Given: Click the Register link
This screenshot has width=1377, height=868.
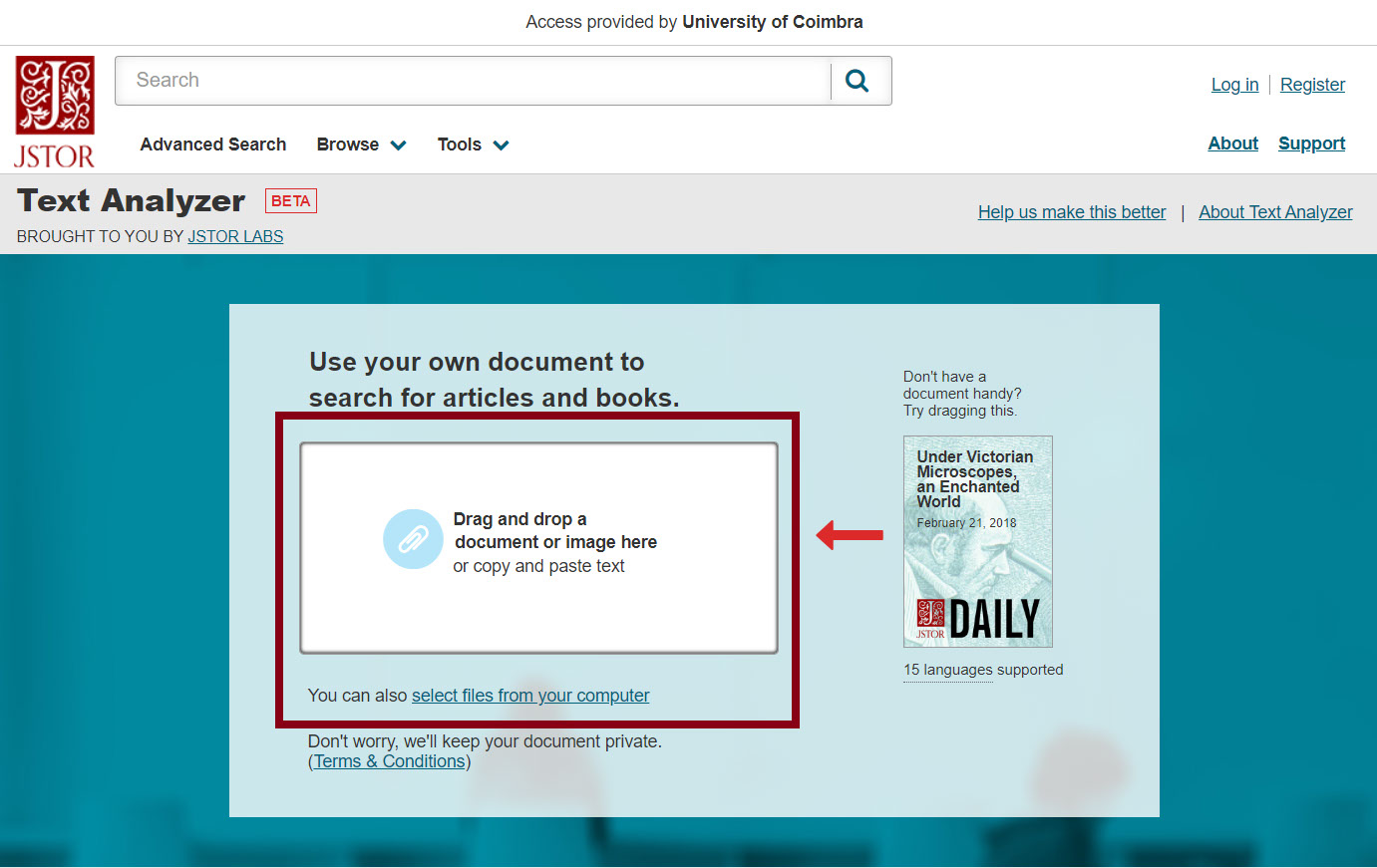Looking at the screenshot, I should point(1312,85).
